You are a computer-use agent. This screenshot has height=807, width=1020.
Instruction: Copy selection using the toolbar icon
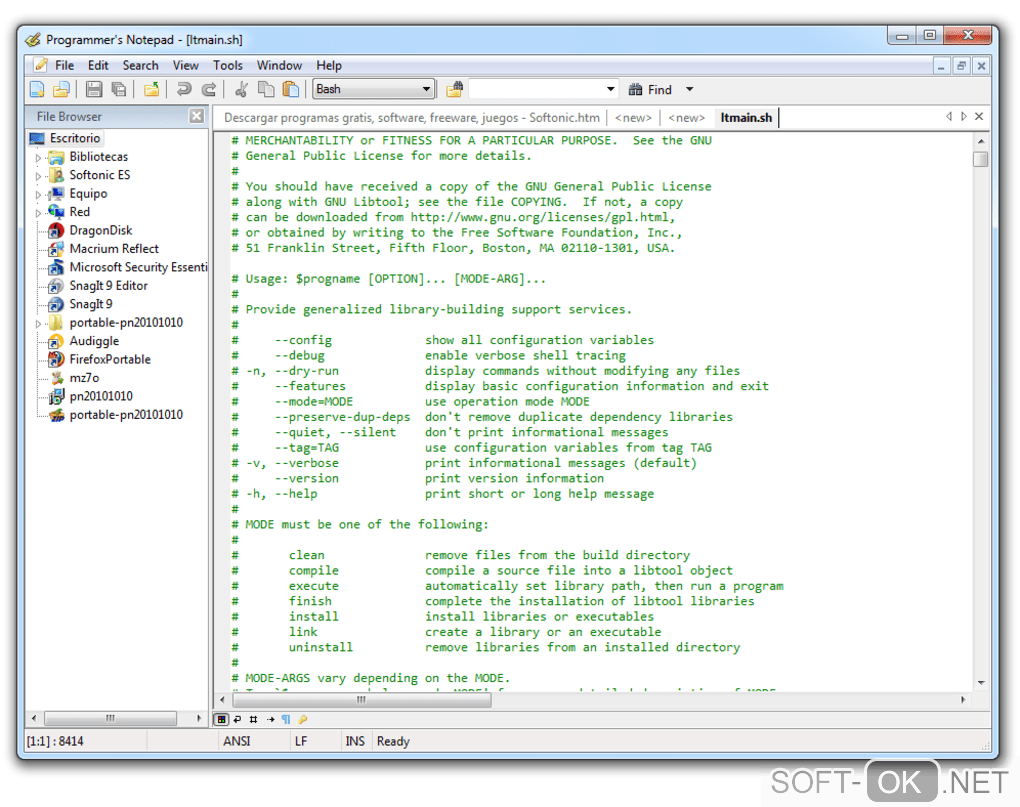coord(266,89)
